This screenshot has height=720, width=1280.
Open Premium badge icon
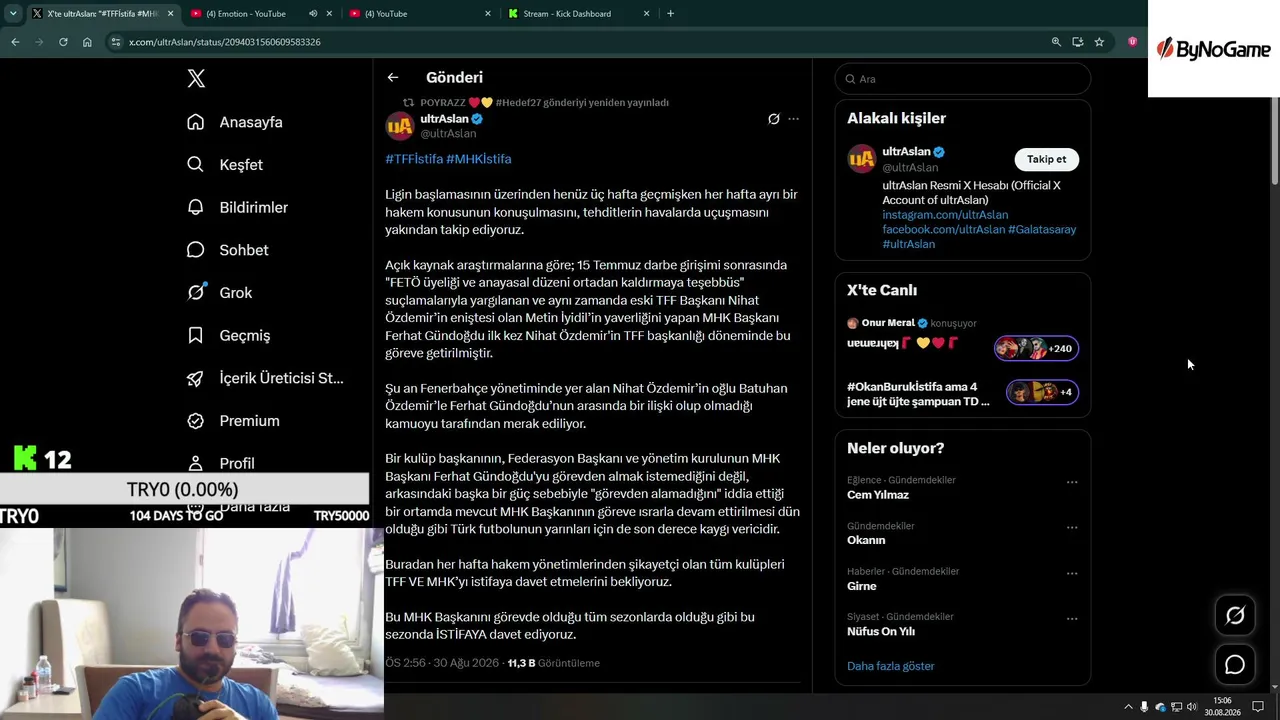pyautogui.click(x=195, y=421)
